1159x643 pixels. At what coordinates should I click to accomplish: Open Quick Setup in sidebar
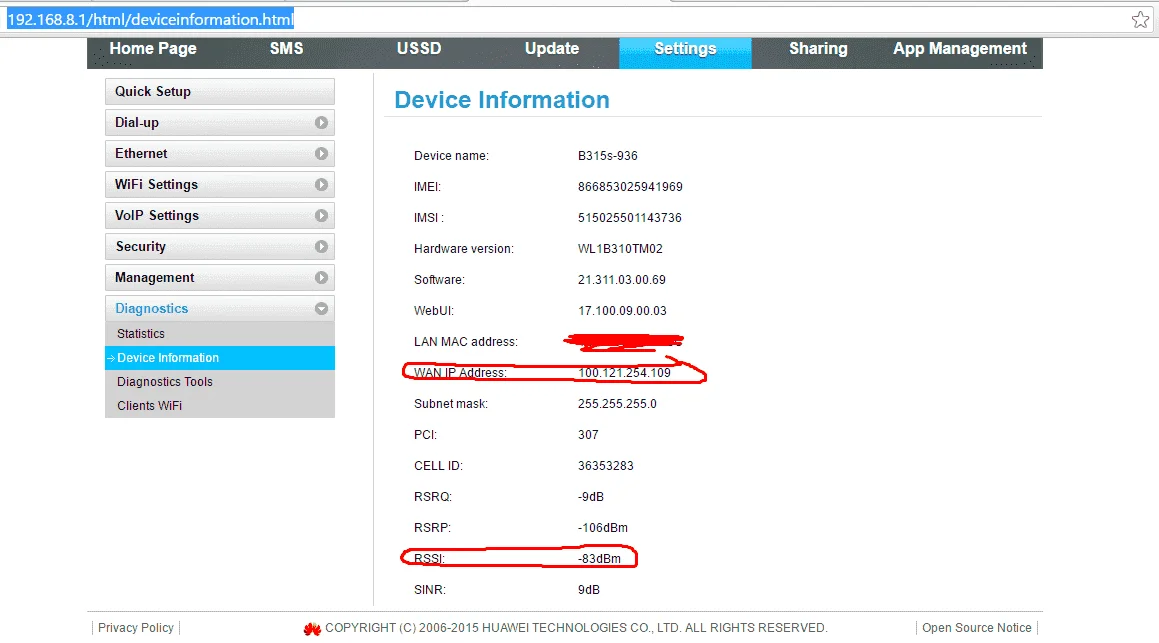pos(220,92)
